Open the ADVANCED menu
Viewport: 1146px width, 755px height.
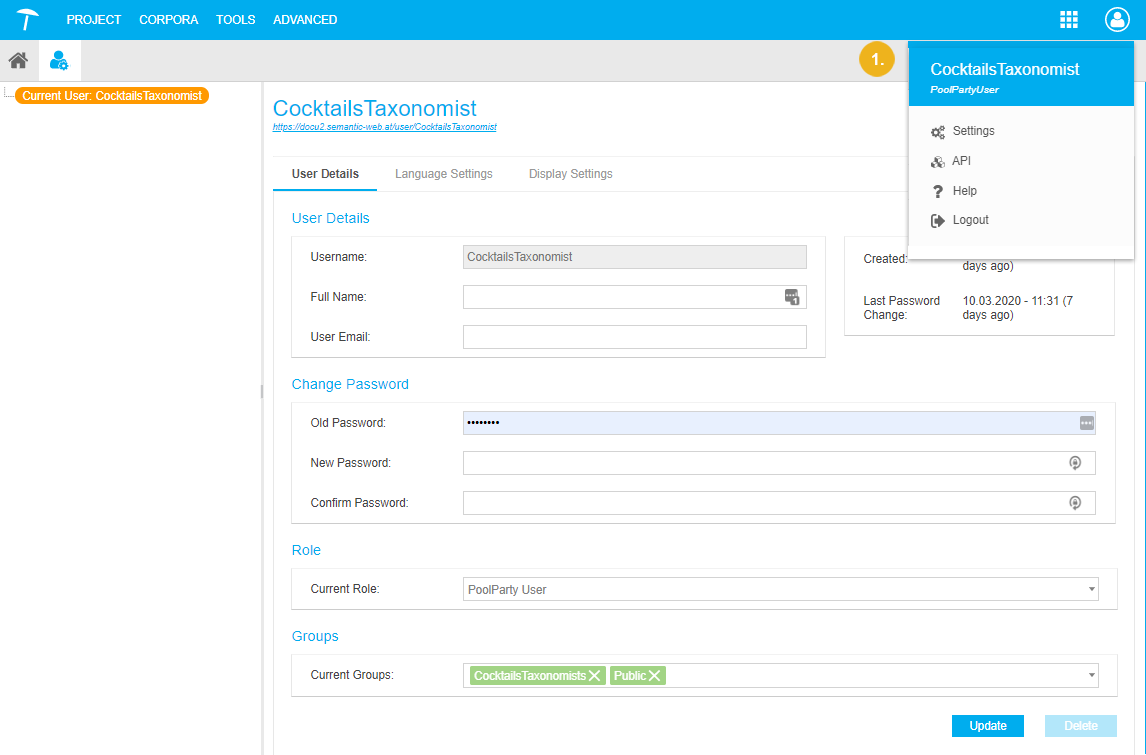click(x=305, y=20)
